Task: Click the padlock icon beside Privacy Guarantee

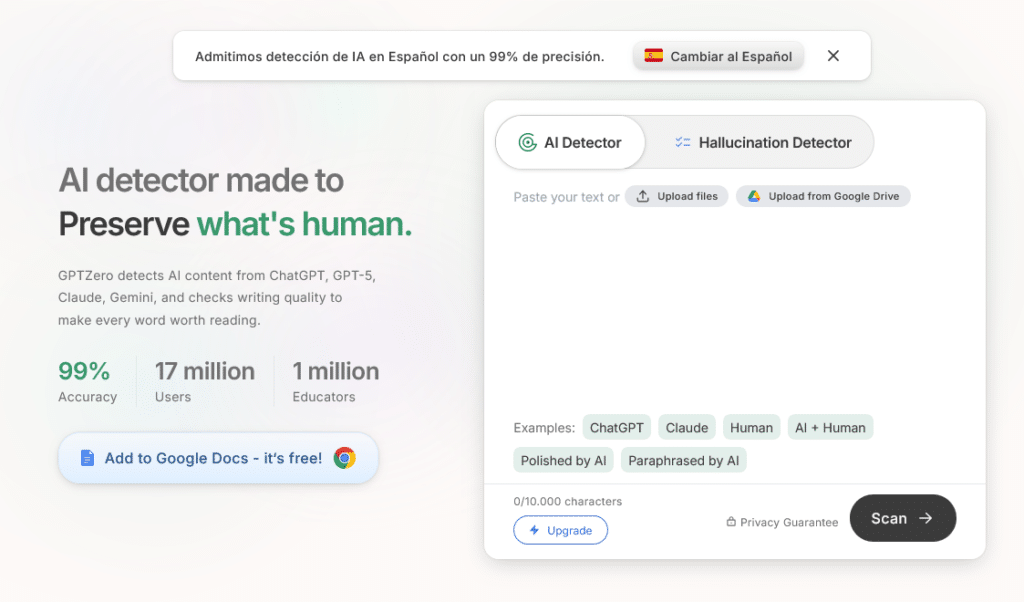Action: [x=731, y=522]
